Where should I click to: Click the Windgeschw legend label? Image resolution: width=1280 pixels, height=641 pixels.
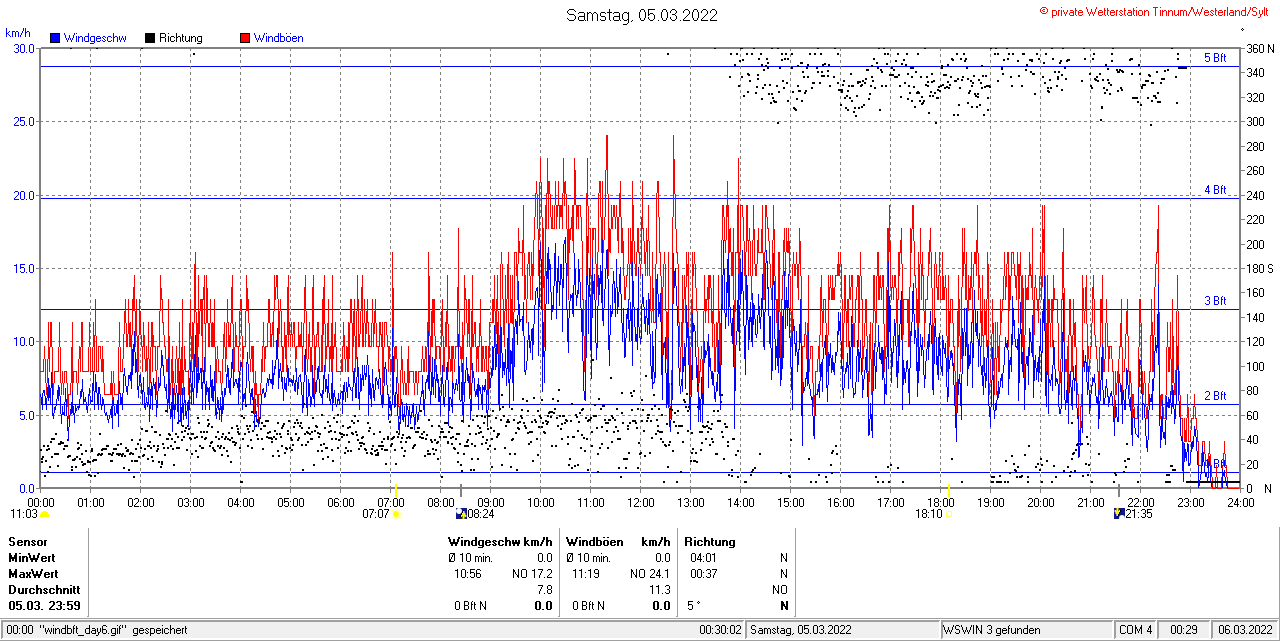tap(95, 38)
